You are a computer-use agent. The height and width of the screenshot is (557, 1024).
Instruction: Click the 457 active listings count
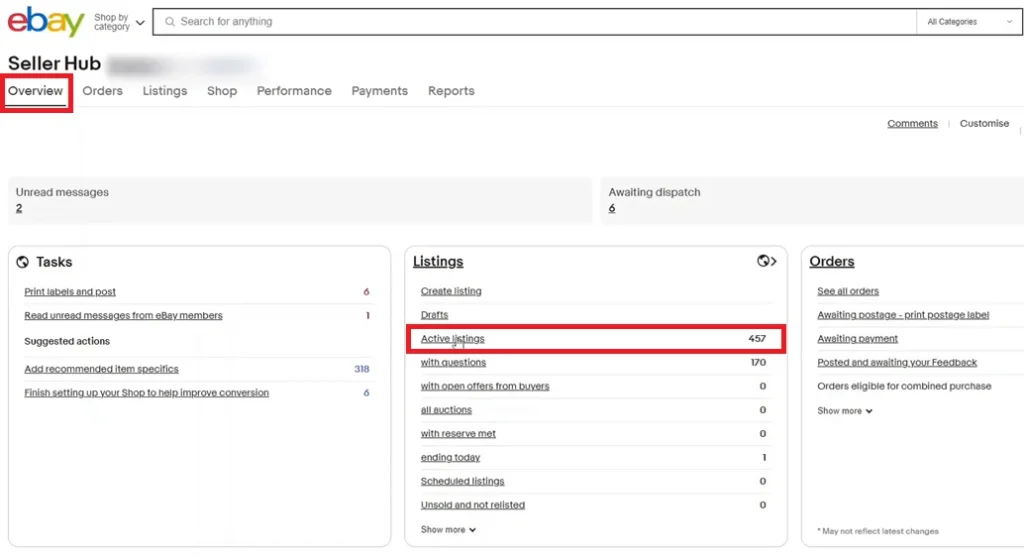tap(757, 338)
